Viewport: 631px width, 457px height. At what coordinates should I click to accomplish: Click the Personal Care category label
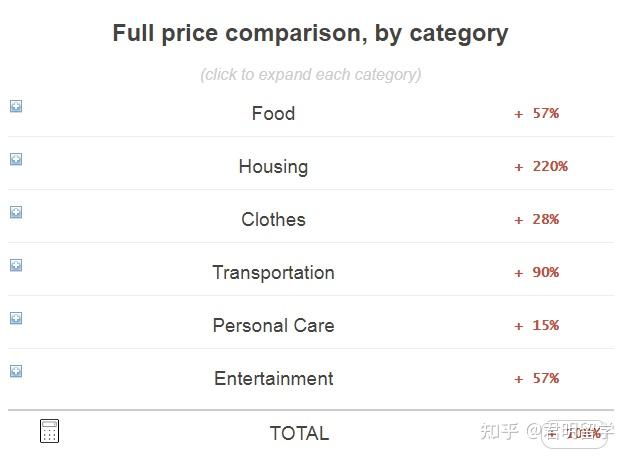click(273, 325)
